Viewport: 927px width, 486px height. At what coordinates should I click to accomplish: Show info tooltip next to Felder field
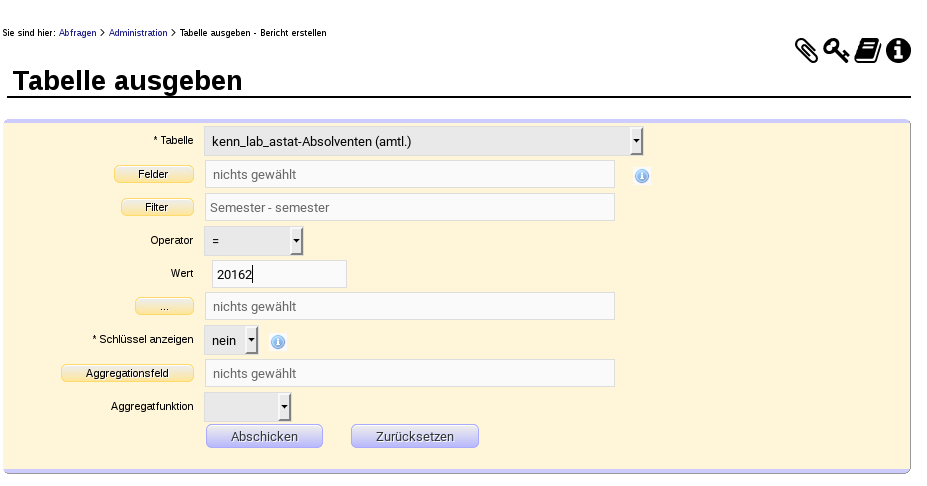click(x=642, y=176)
